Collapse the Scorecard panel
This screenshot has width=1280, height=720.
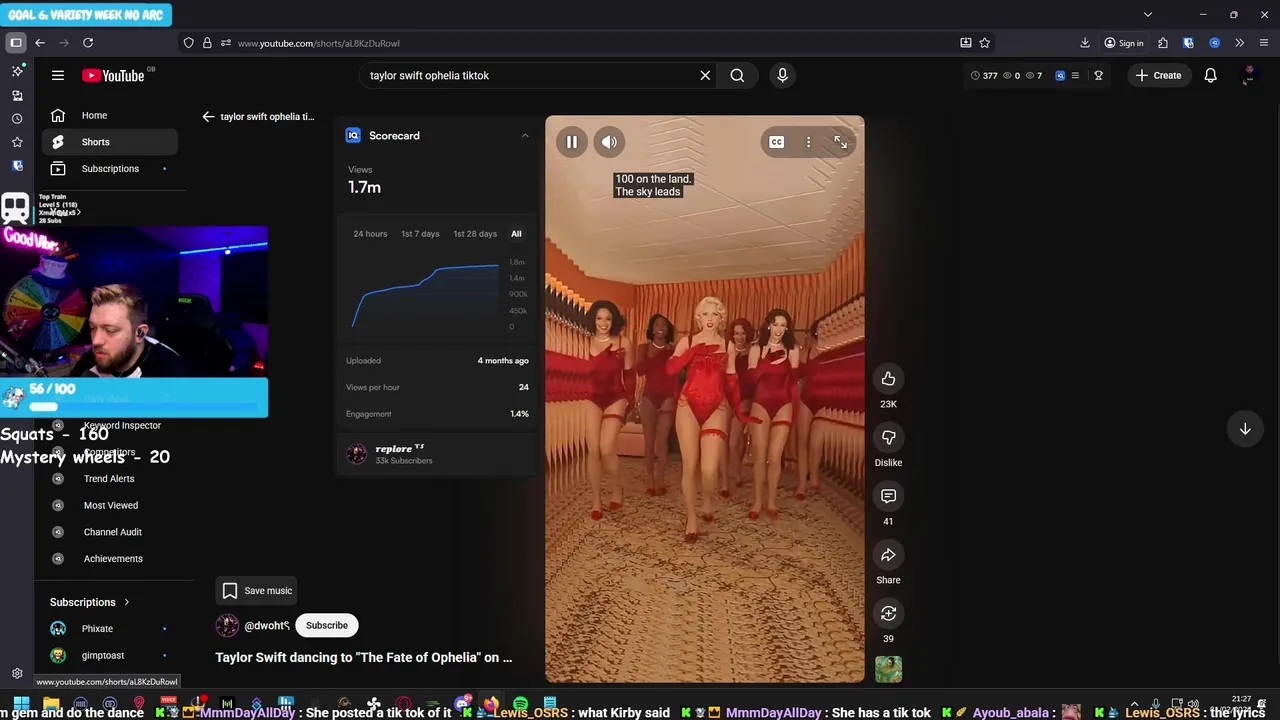pyautogui.click(x=525, y=136)
